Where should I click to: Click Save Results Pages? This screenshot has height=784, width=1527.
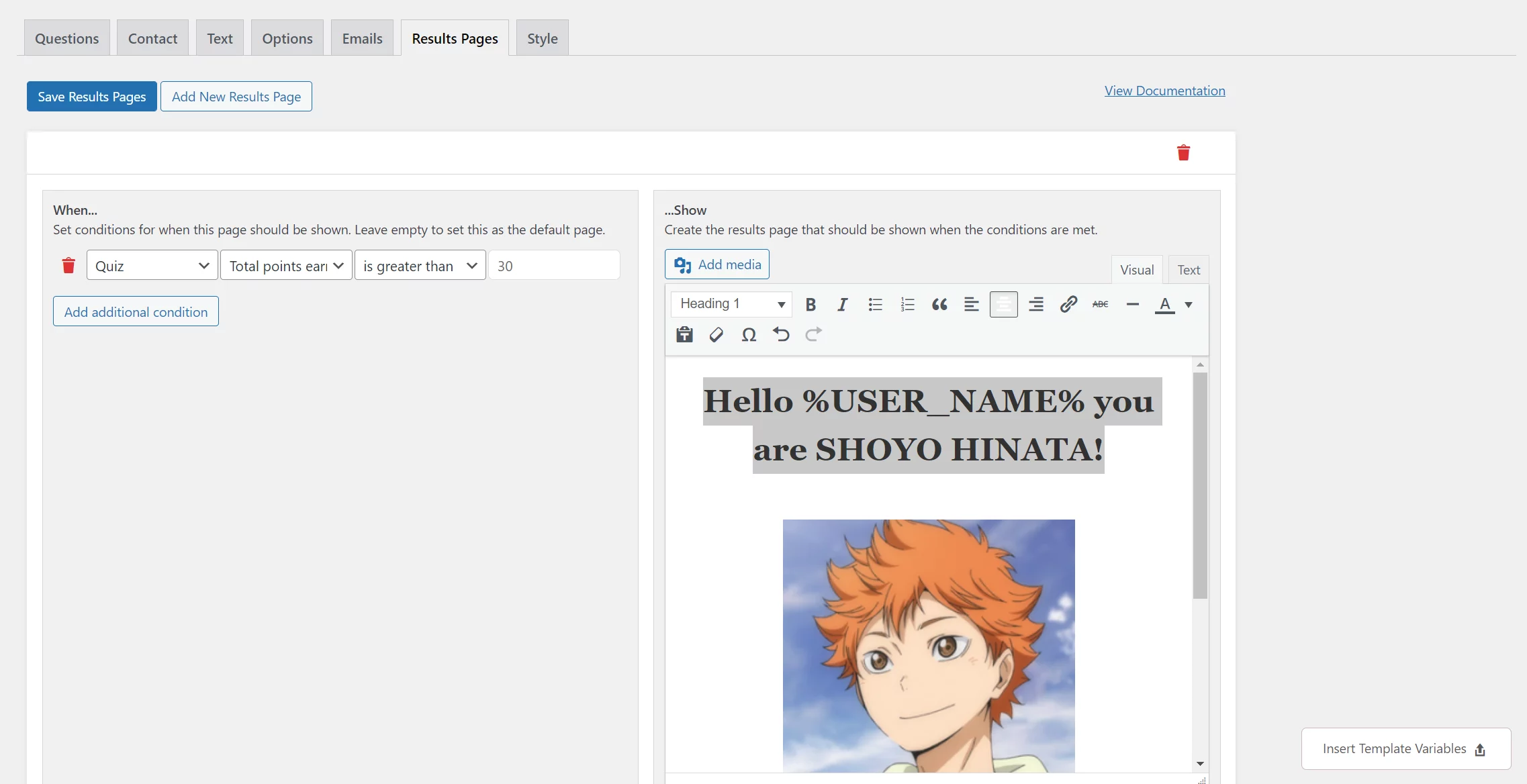[92, 96]
